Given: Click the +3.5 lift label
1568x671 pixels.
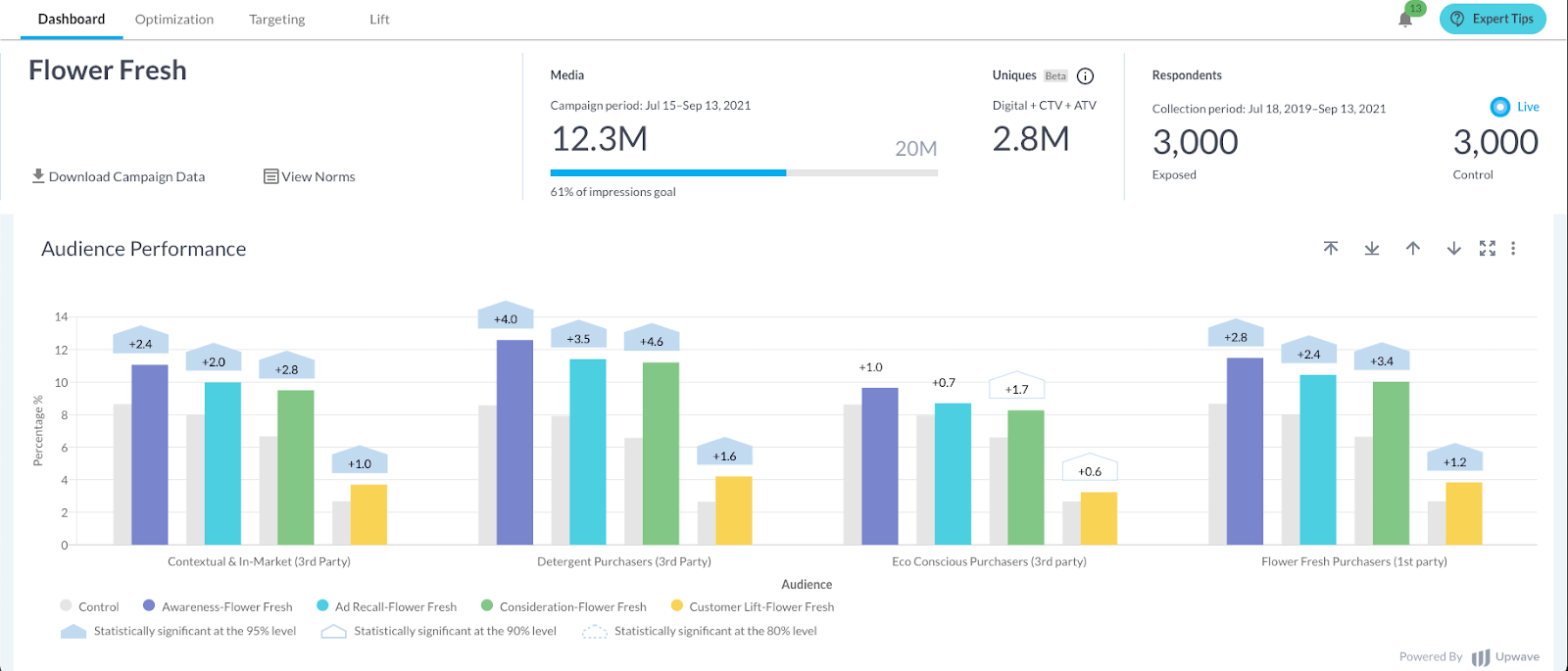Looking at the screenshot, I should (578, 335).
